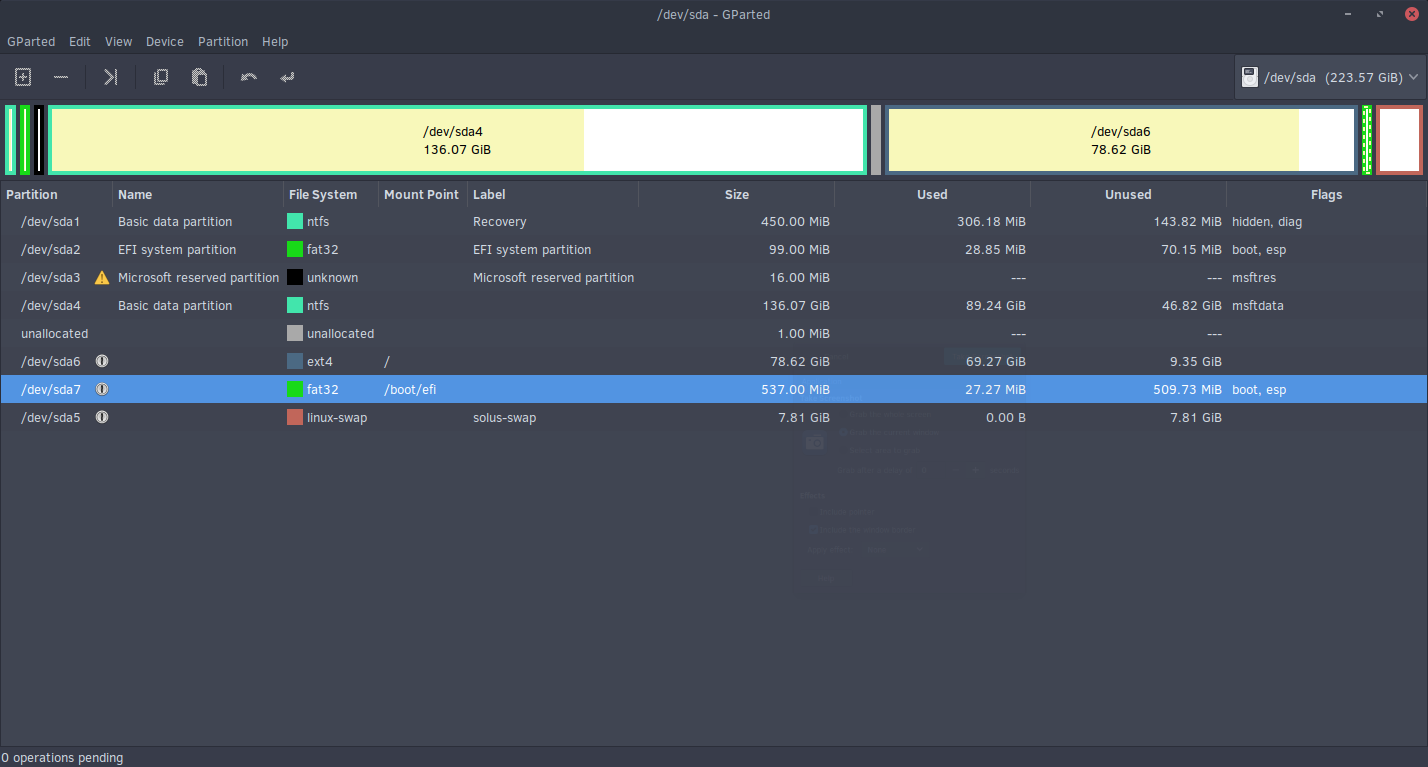Select the red swap partition block in disk map

[x=1399, y=140]
